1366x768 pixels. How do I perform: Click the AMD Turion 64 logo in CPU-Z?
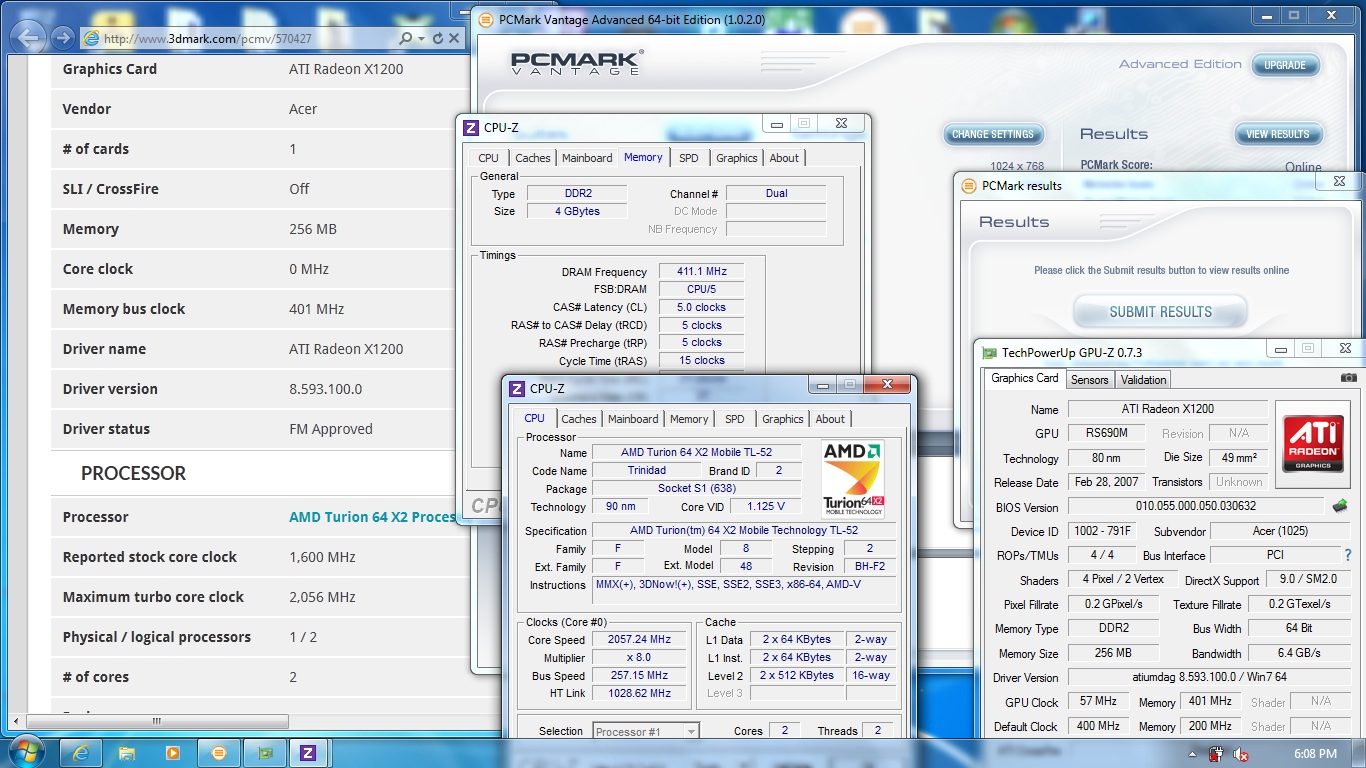[853, 479]
